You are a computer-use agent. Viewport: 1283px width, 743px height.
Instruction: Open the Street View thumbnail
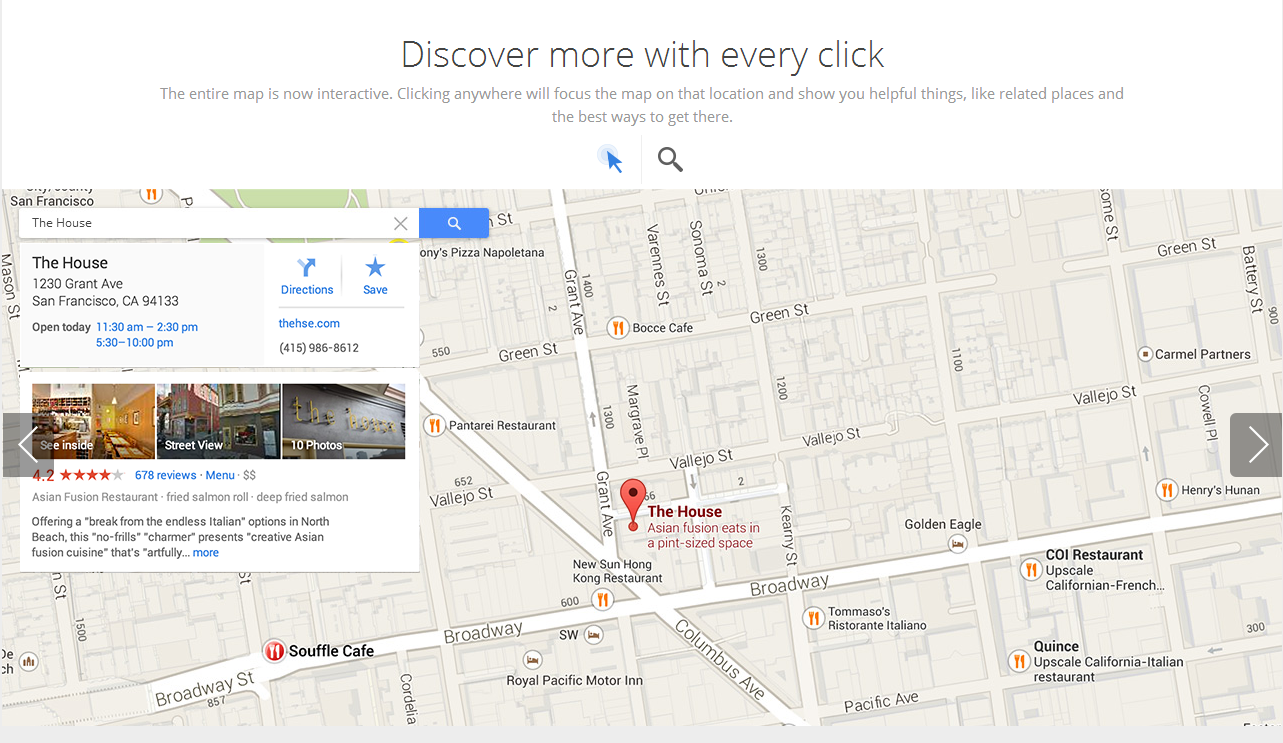219,421
